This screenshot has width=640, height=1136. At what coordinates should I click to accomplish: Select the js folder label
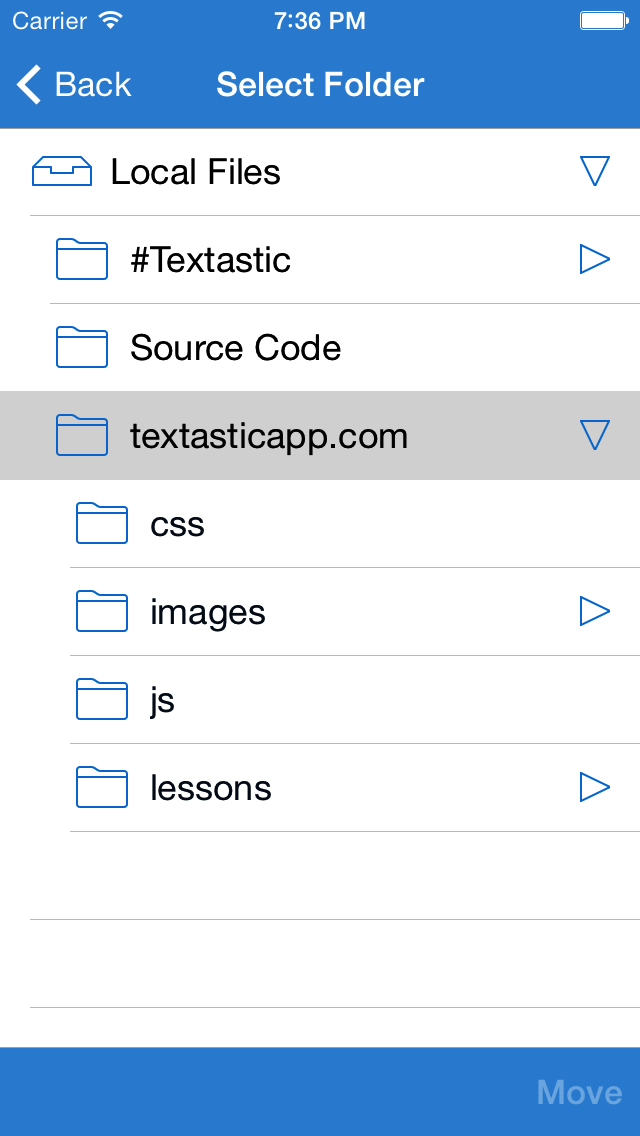point(163,701)
